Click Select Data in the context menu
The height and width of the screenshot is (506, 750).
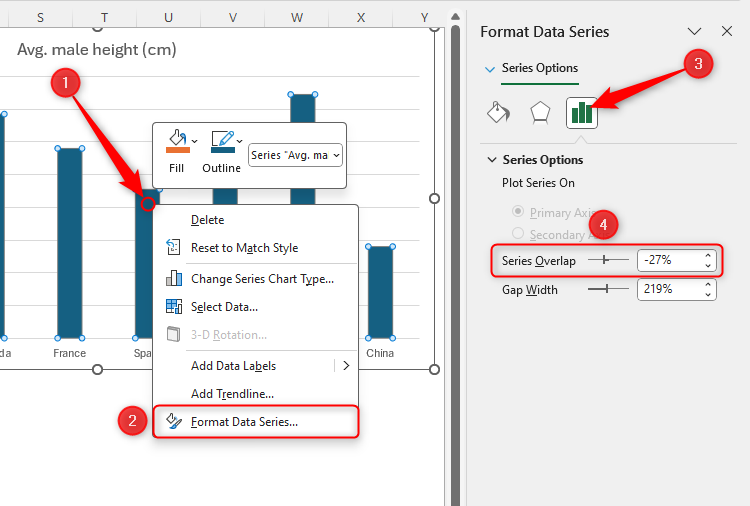pyautogui.click(x=224, y=307)
